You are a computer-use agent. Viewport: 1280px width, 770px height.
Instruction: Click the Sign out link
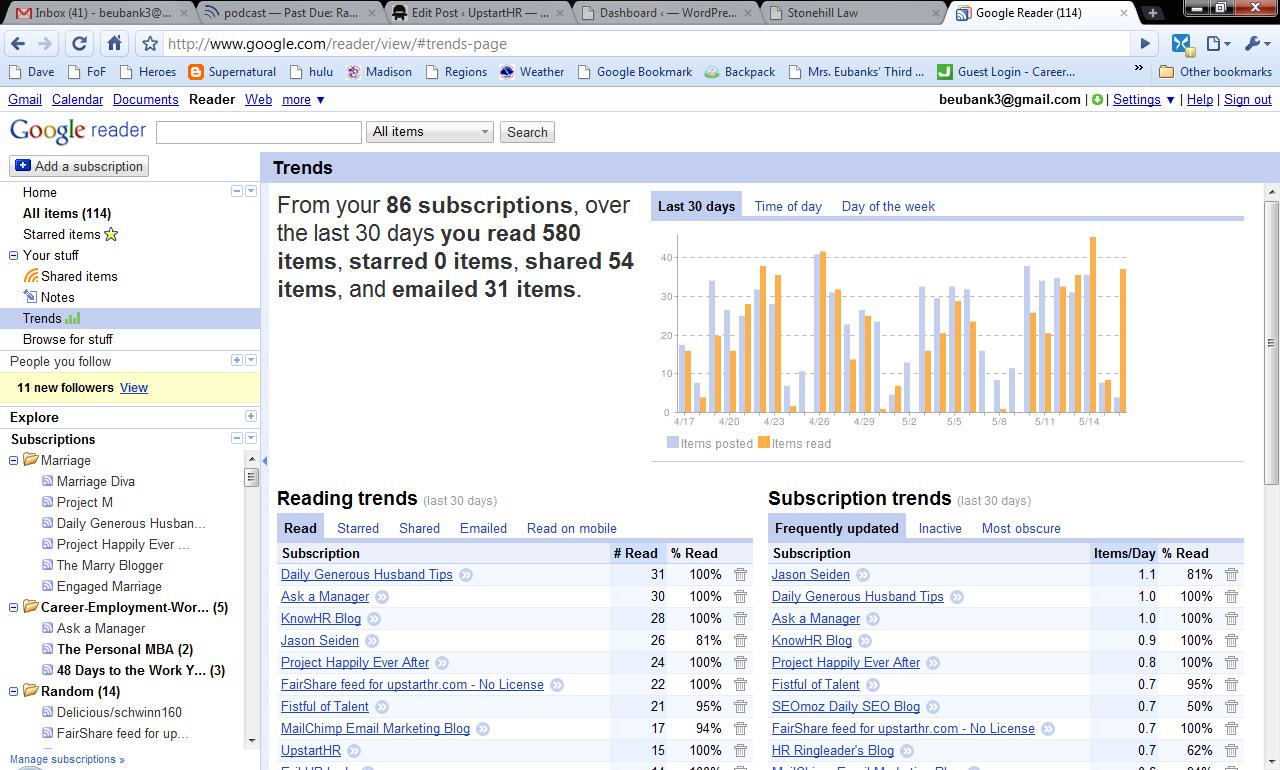[1248, 100]
